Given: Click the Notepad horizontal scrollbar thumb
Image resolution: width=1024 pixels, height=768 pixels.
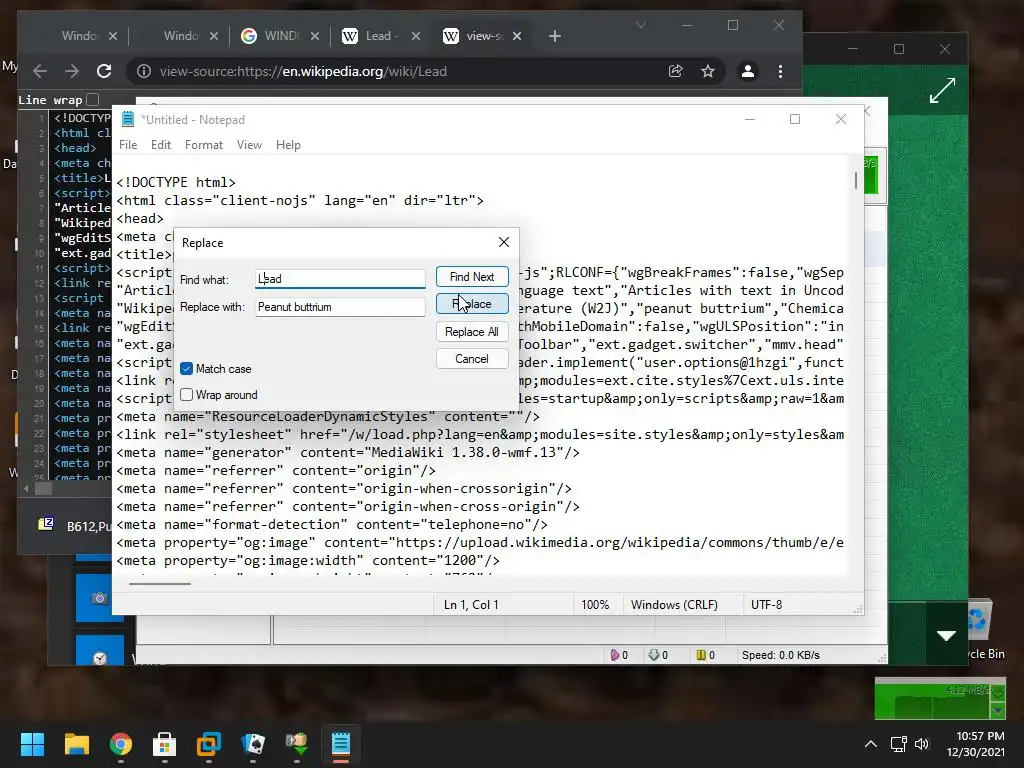Looking at the screenshot, I should click(x=160, y=584).
